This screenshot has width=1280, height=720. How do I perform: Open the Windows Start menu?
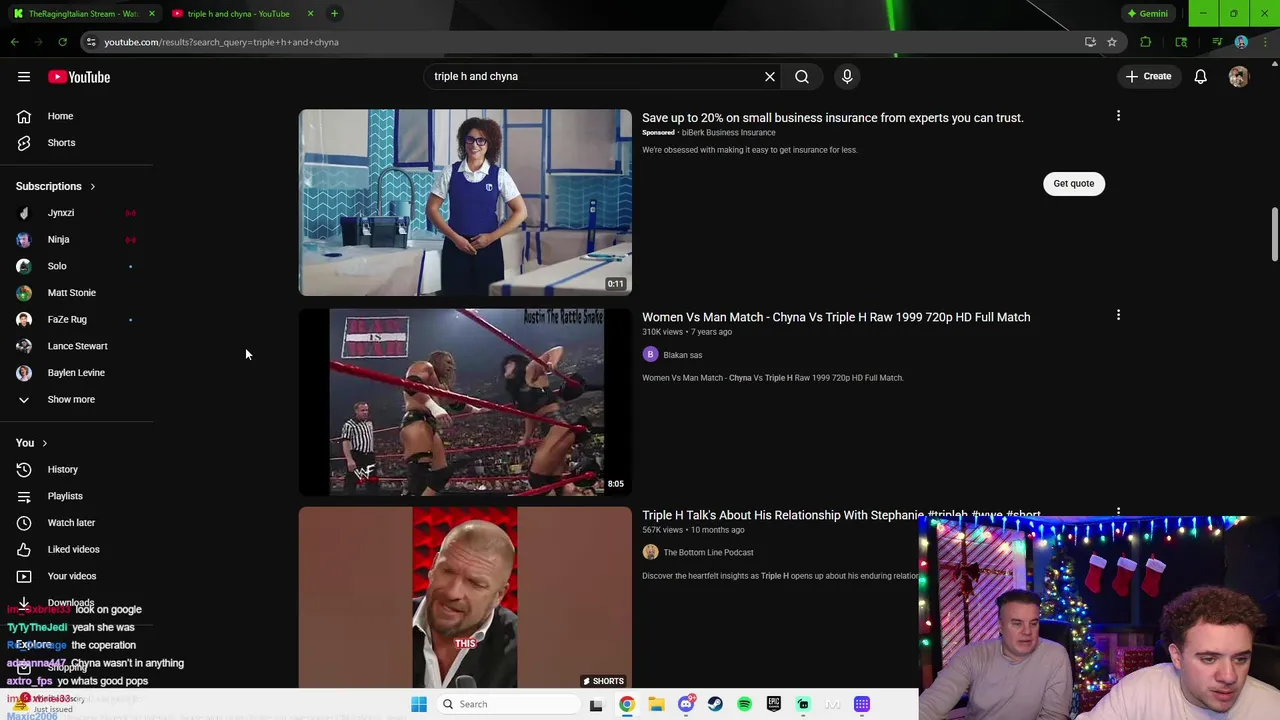click(419, 704)
